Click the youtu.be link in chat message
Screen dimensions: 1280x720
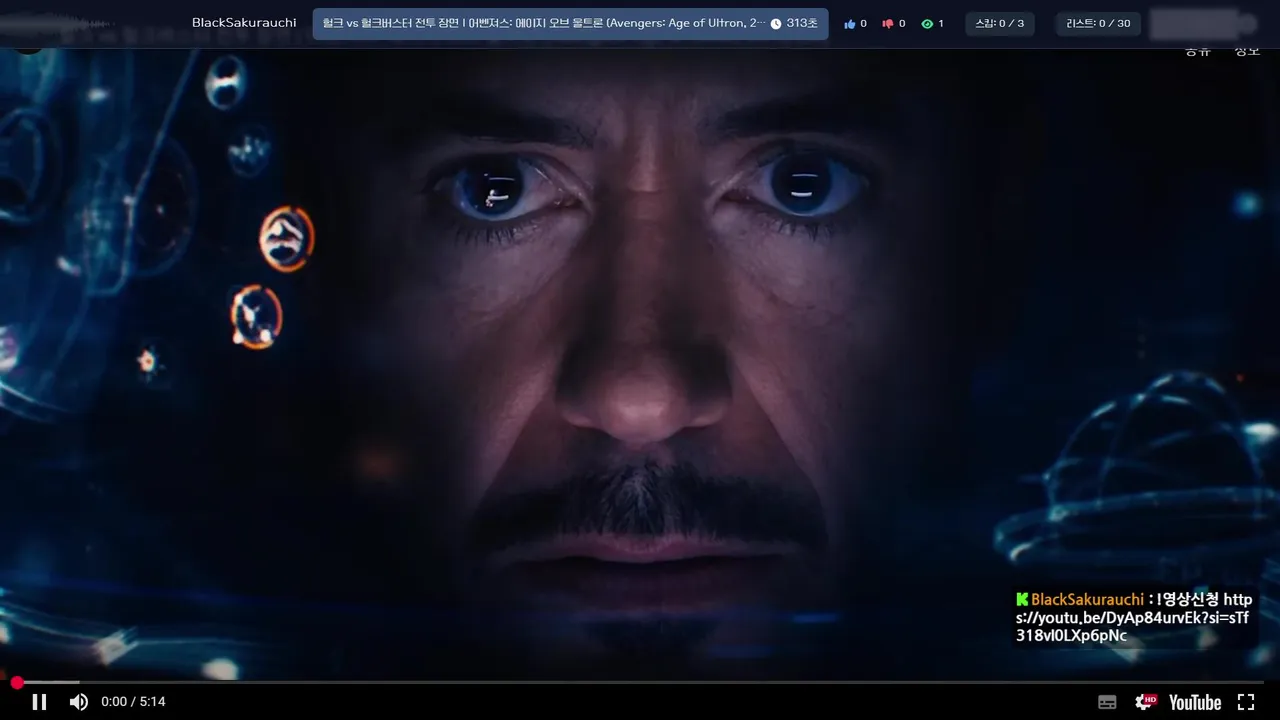pyautogui.click(x=1133, y=617)
